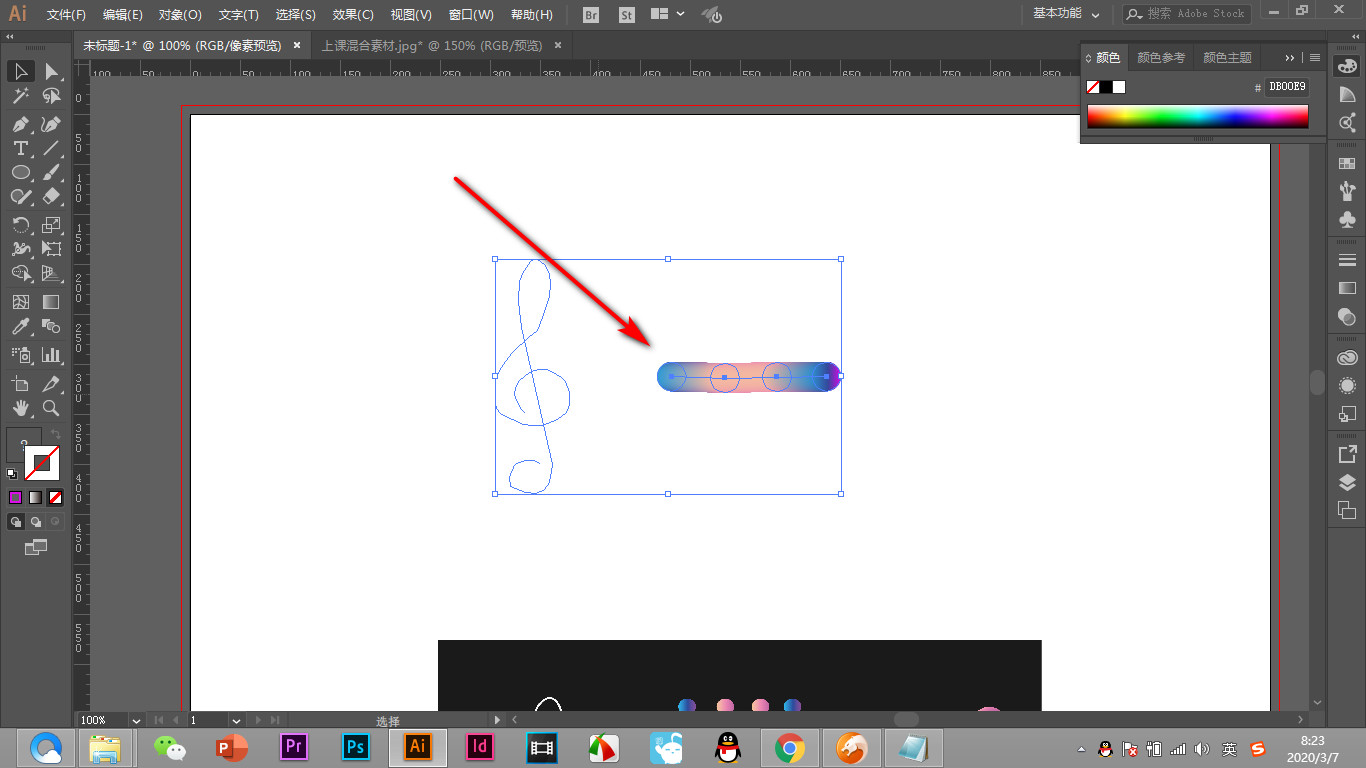Switch to the 颜色参考 tab
The width and height of the screenshot is (1366, 768).
[x=1161, y=58]
